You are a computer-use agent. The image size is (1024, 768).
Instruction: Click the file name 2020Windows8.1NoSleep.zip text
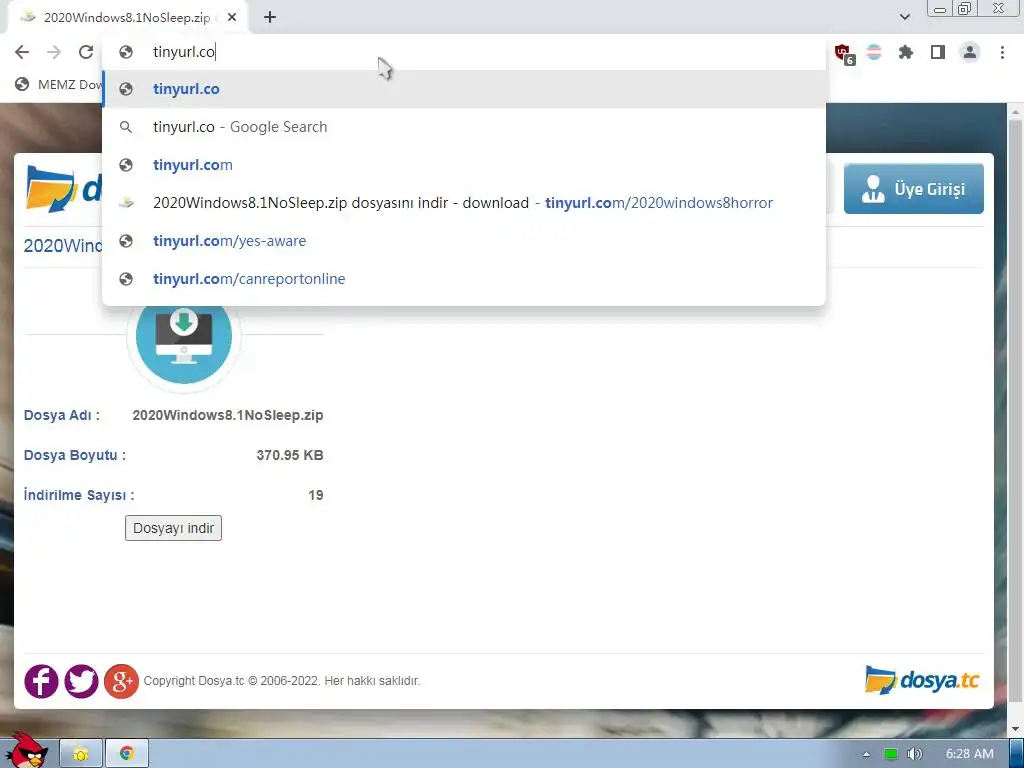pyautogui.click(x=227, y=415)
